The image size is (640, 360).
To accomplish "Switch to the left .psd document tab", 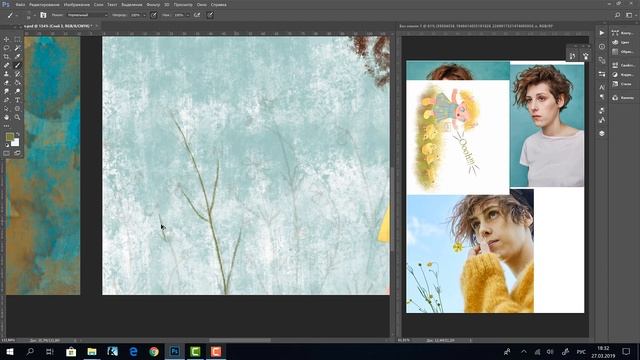I will (57, 26).
